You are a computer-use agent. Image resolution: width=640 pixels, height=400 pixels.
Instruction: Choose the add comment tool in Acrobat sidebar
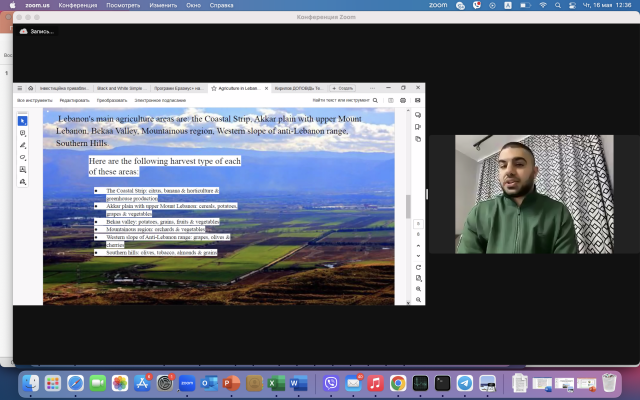tap(22, 133)
